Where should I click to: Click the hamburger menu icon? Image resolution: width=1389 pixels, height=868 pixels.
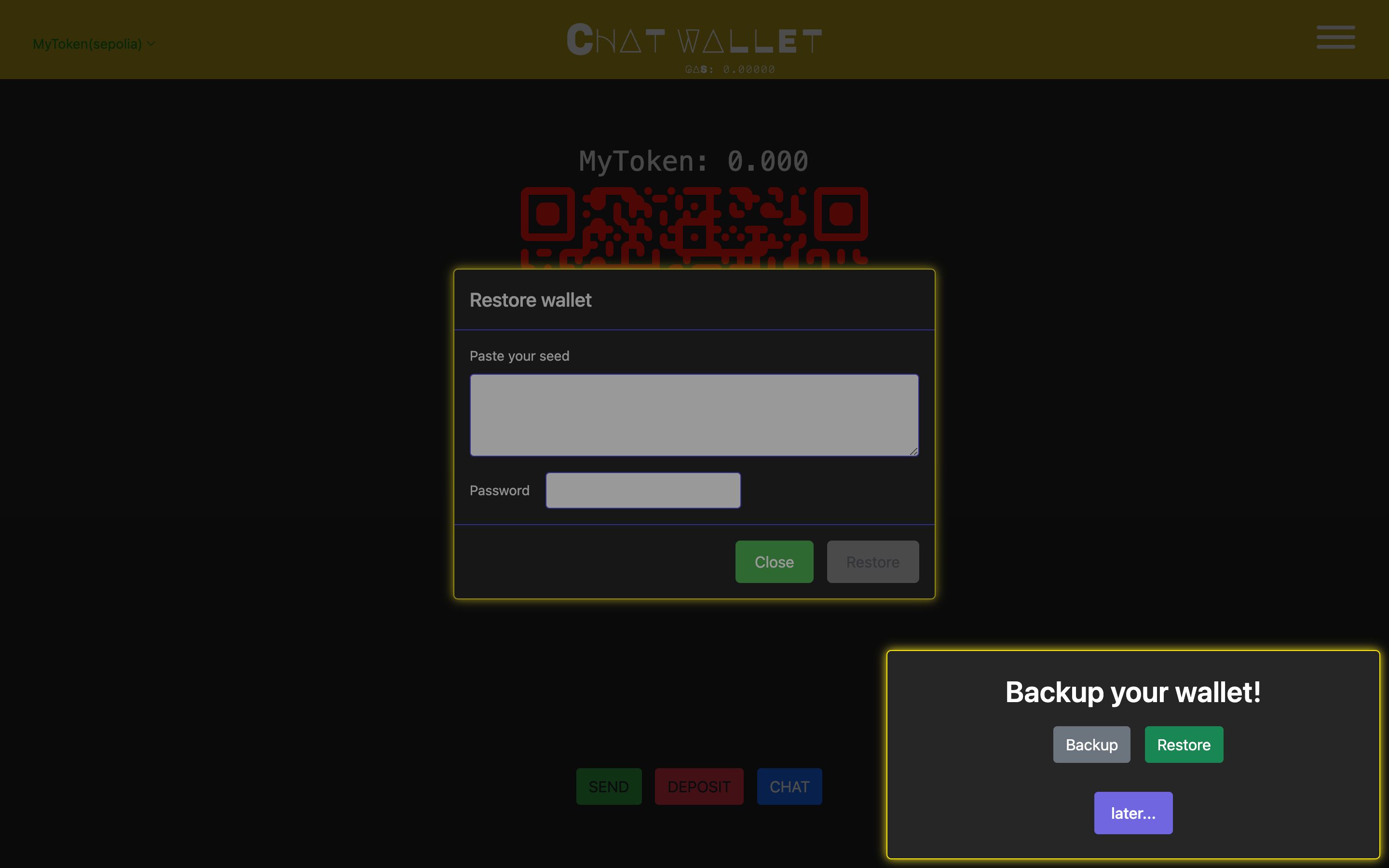(1335, 37)
